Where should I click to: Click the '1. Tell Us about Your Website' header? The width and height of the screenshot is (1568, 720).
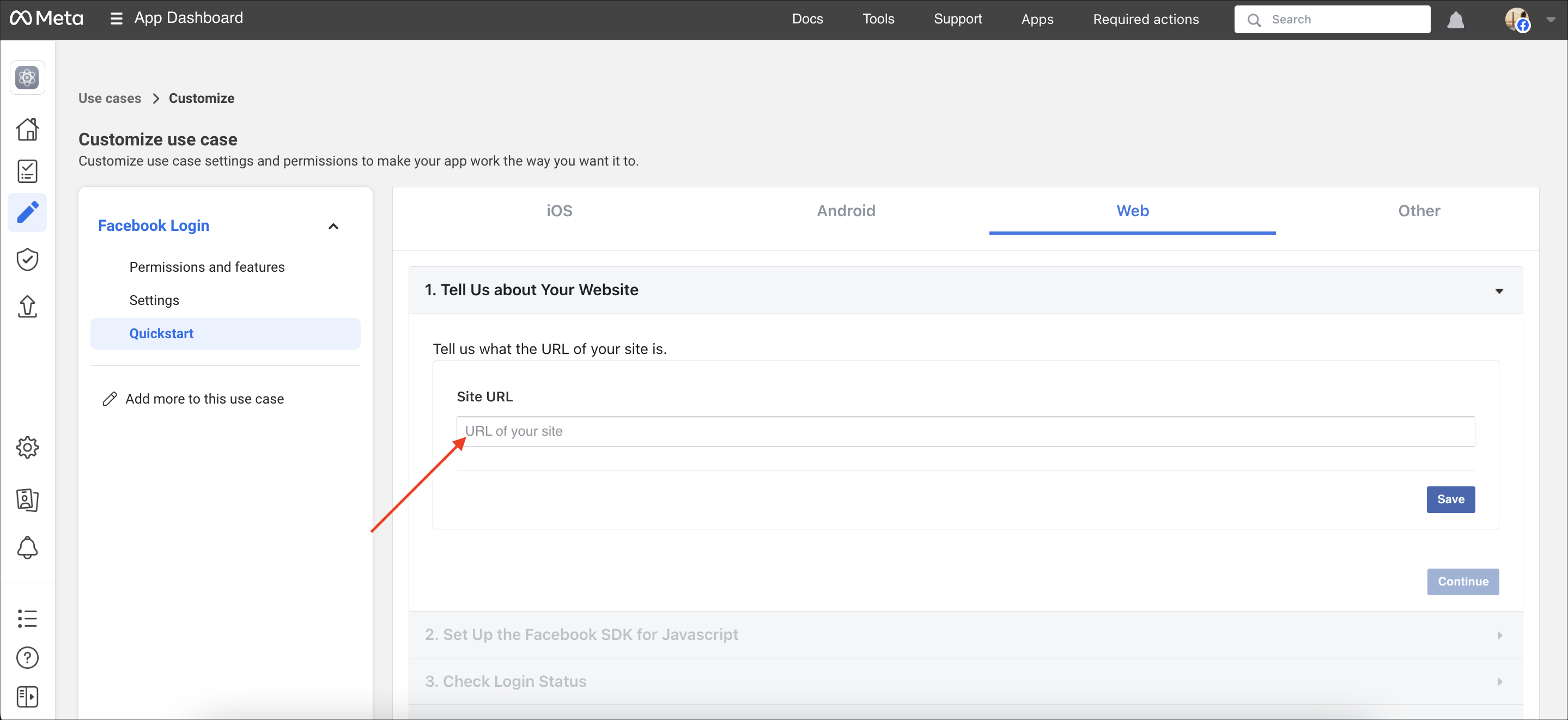coord(965,290)
